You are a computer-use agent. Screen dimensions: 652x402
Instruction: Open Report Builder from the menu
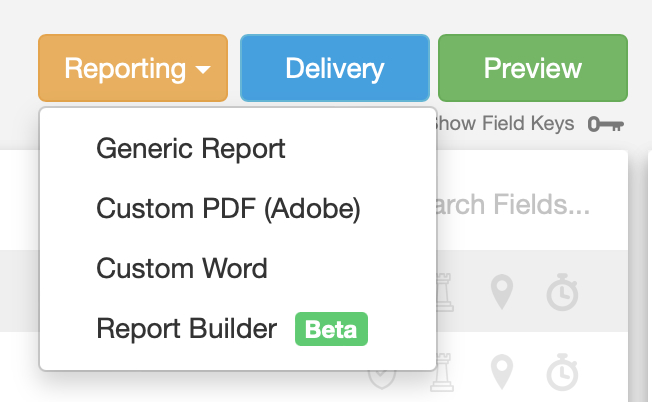point(186,329)
